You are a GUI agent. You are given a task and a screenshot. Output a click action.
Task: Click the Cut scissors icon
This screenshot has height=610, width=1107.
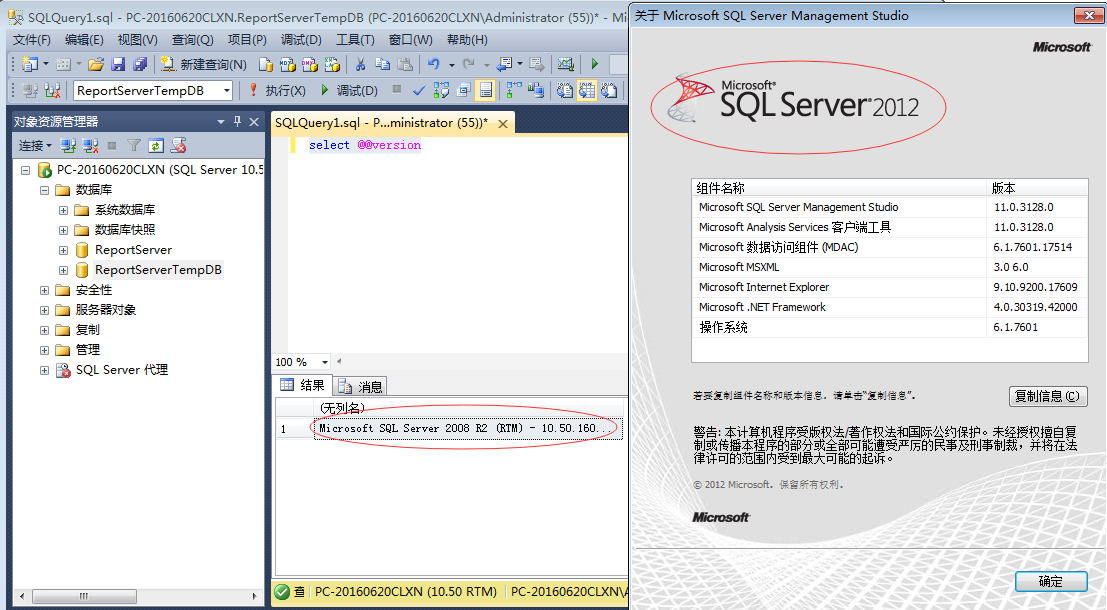pos(360,64)
